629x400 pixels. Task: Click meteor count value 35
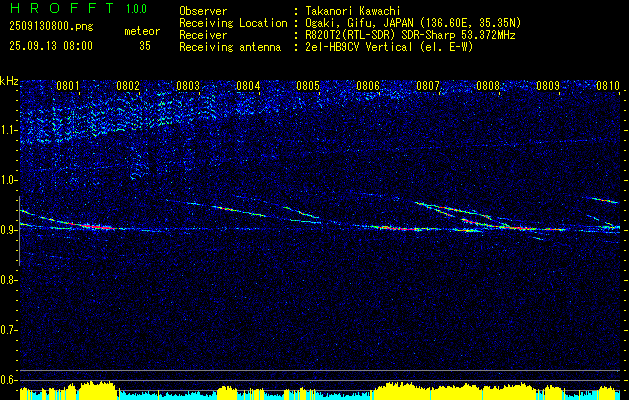pos(145,46)
